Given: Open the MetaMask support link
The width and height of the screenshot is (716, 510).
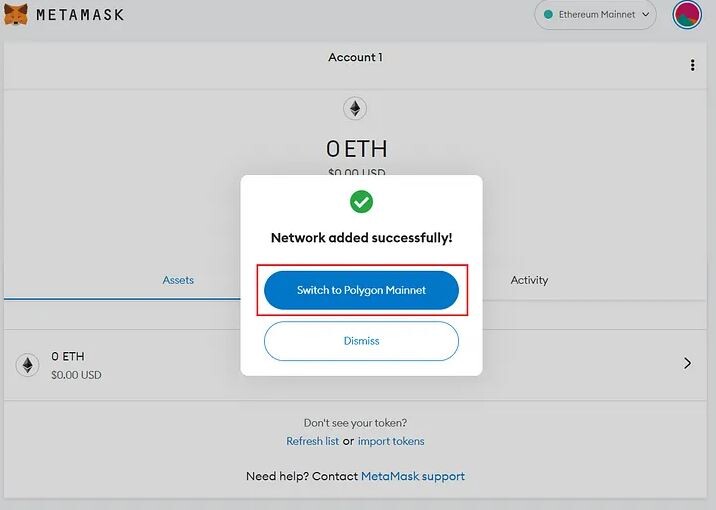Looking at the screenshot, I should coord(413,476).
